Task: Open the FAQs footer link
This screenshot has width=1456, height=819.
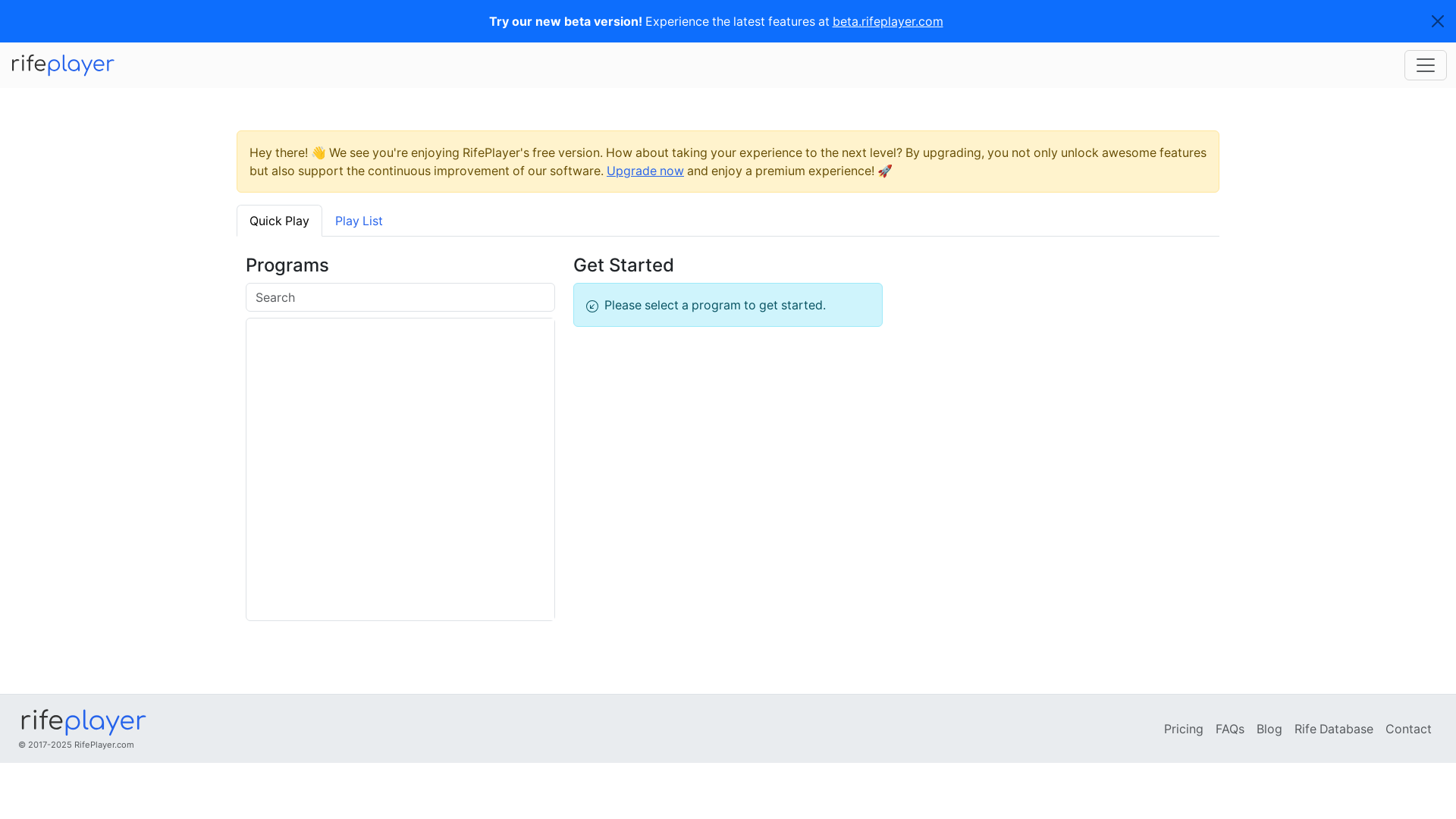Action: pyautogui.click(x=1229, y=729)
